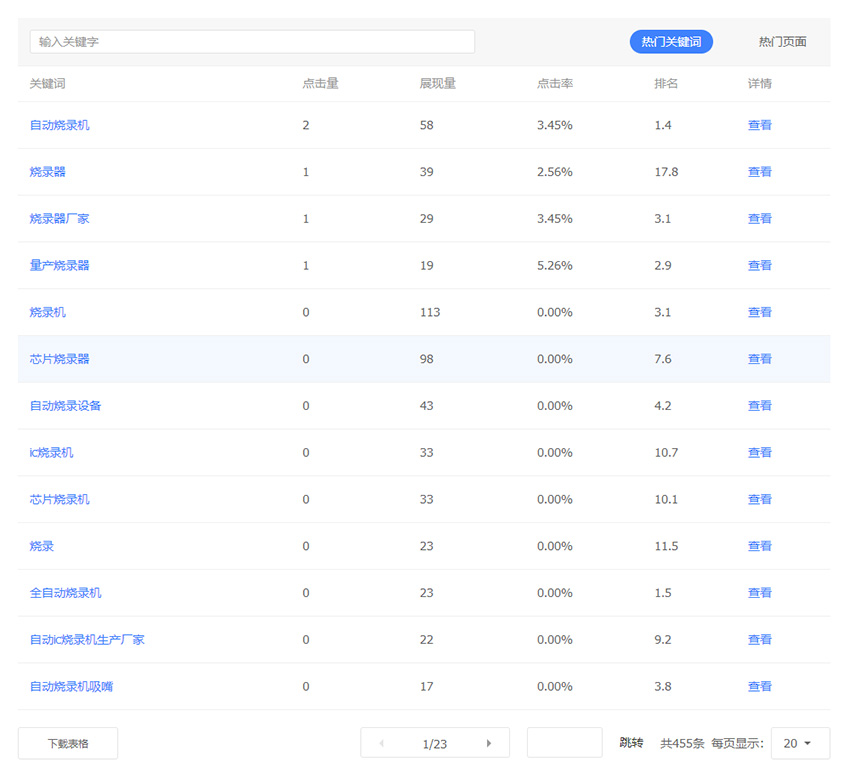
Task: Click the total count text 共455条
Action: [682, 743]
